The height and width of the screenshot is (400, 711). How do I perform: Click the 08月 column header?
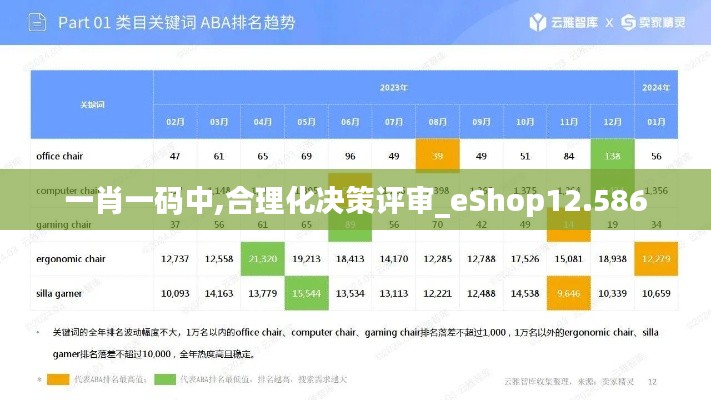[438, 122]
